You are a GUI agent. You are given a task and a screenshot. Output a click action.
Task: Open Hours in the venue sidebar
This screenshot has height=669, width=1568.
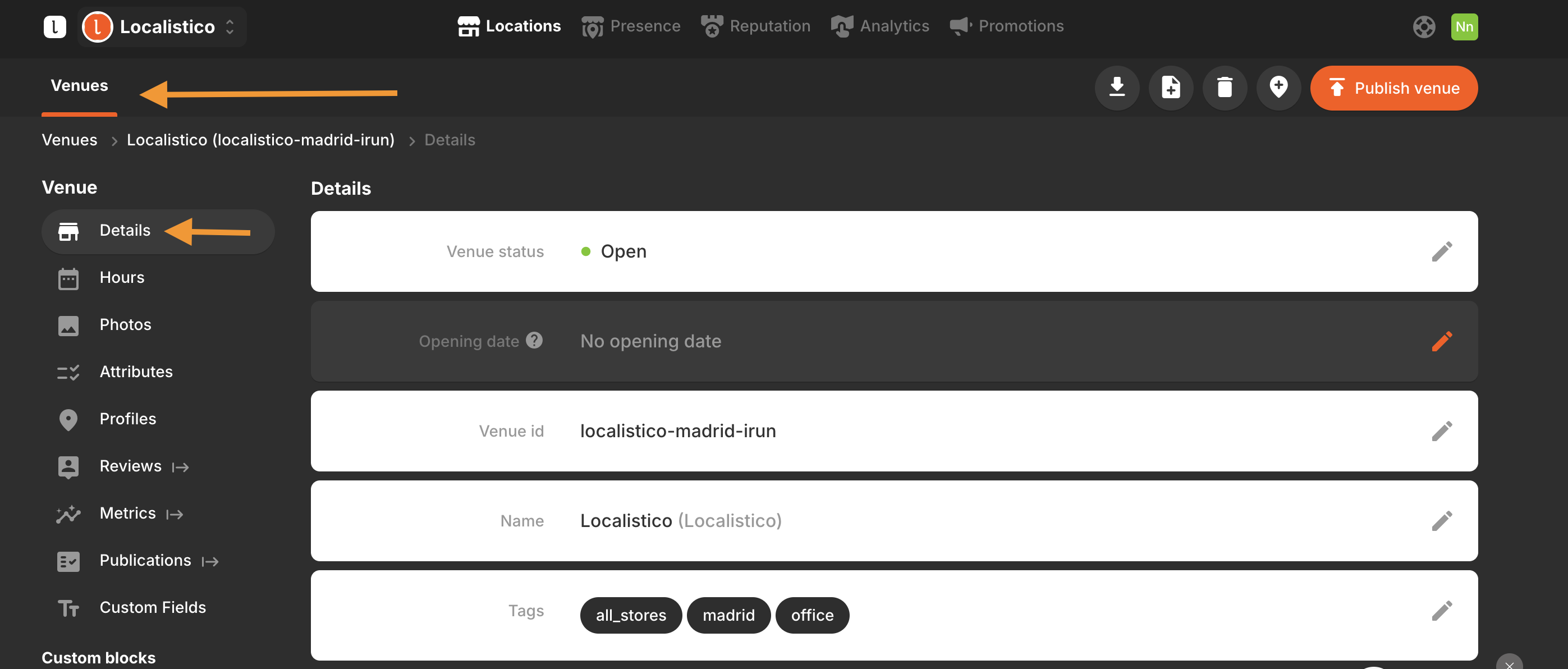122,278
